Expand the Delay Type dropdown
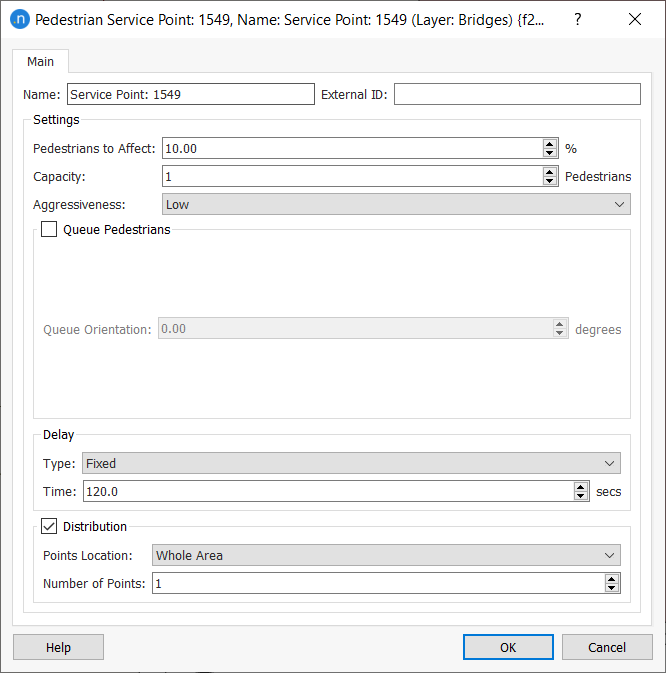666x673 pixels. click(x=351, y=463)
